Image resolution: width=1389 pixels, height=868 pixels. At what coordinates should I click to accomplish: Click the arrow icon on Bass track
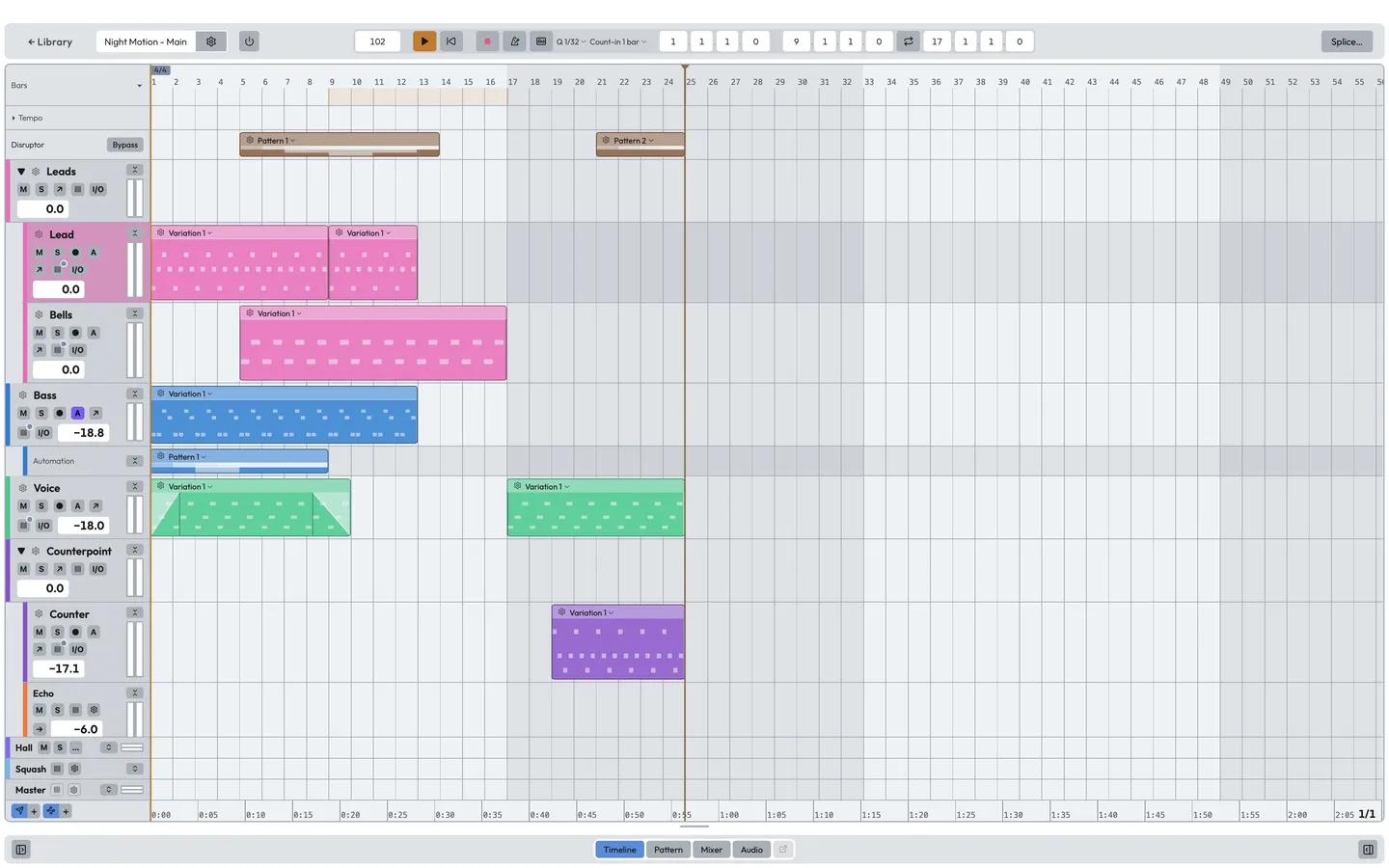[95, 413]
